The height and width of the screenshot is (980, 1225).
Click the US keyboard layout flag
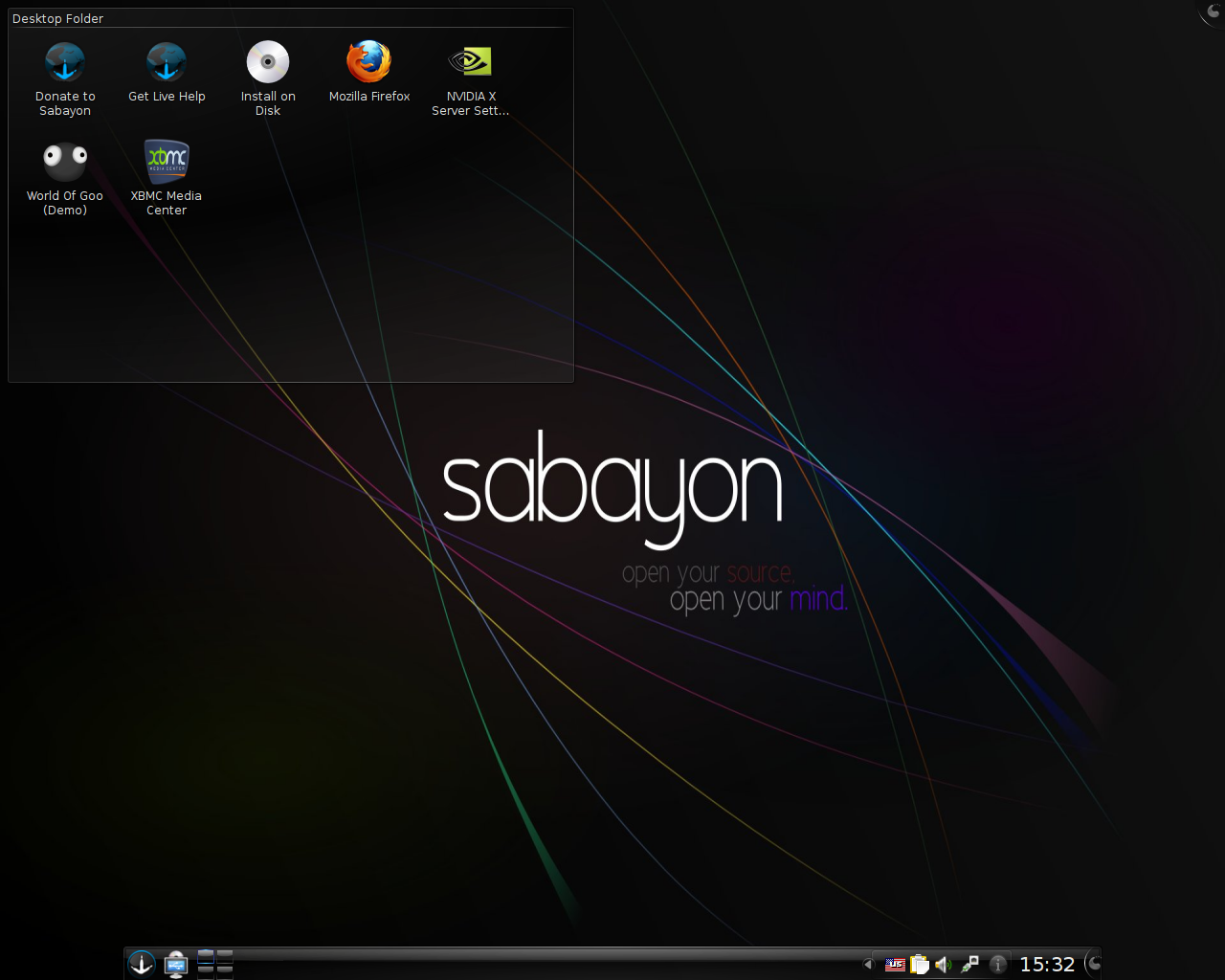895,965
